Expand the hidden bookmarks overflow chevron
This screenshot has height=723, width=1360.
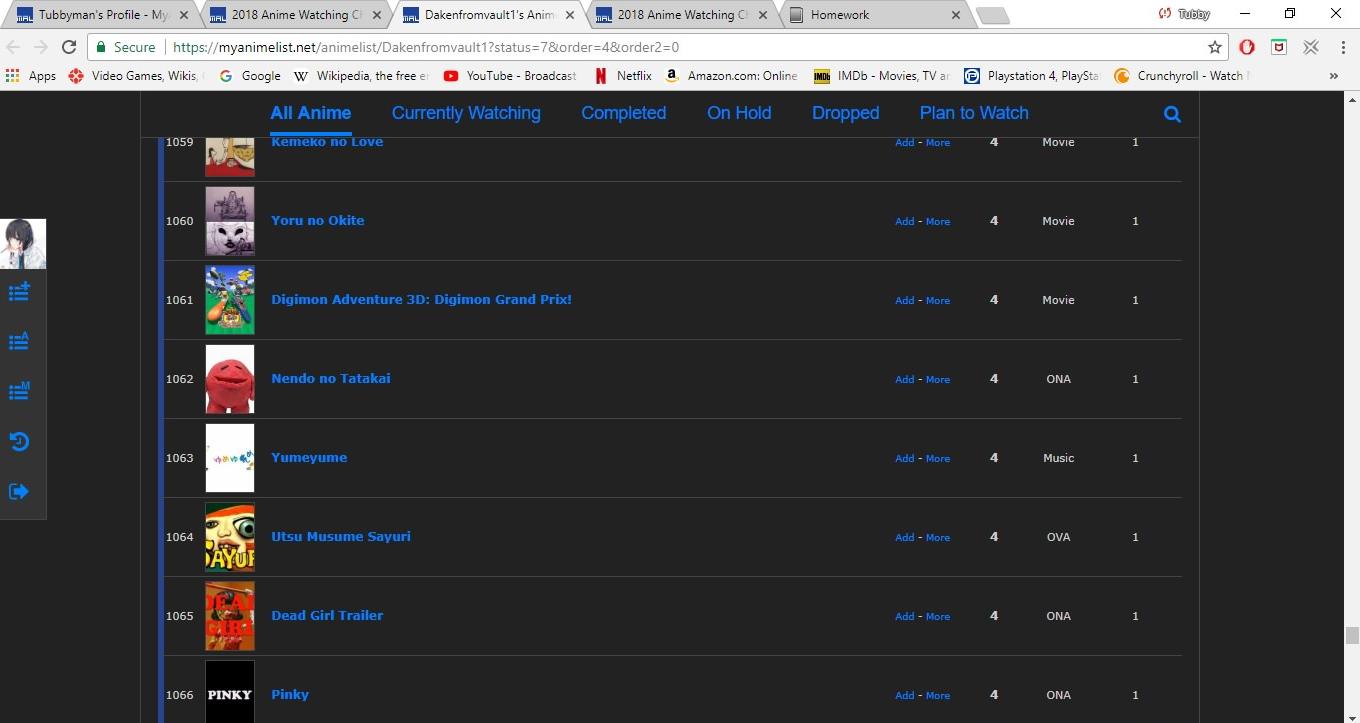tap(1333, 76)
